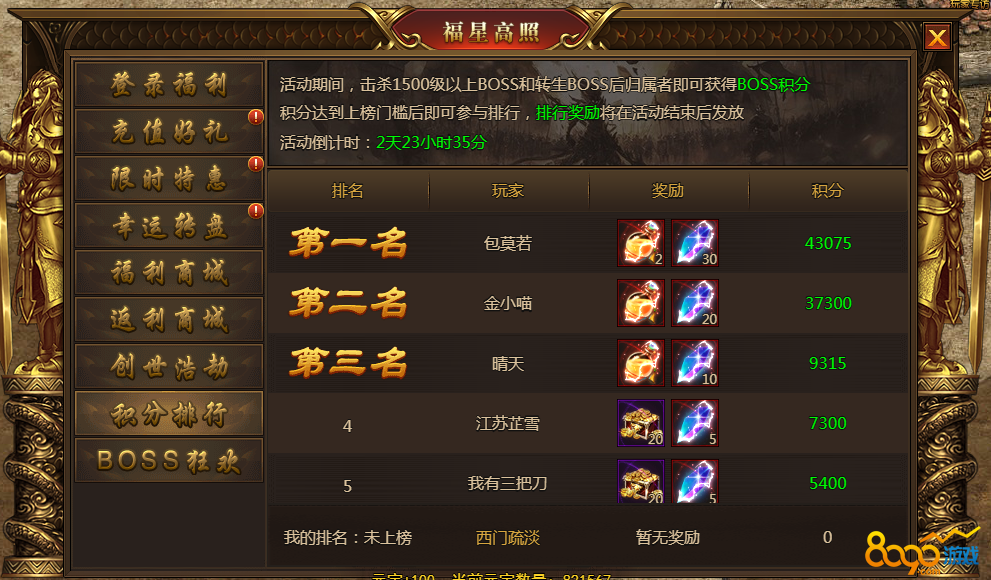Image resolution: width=991 pixels, height=580 pixels.
Task: Open the 幸运转盘 tab
Action: (169, 226)
